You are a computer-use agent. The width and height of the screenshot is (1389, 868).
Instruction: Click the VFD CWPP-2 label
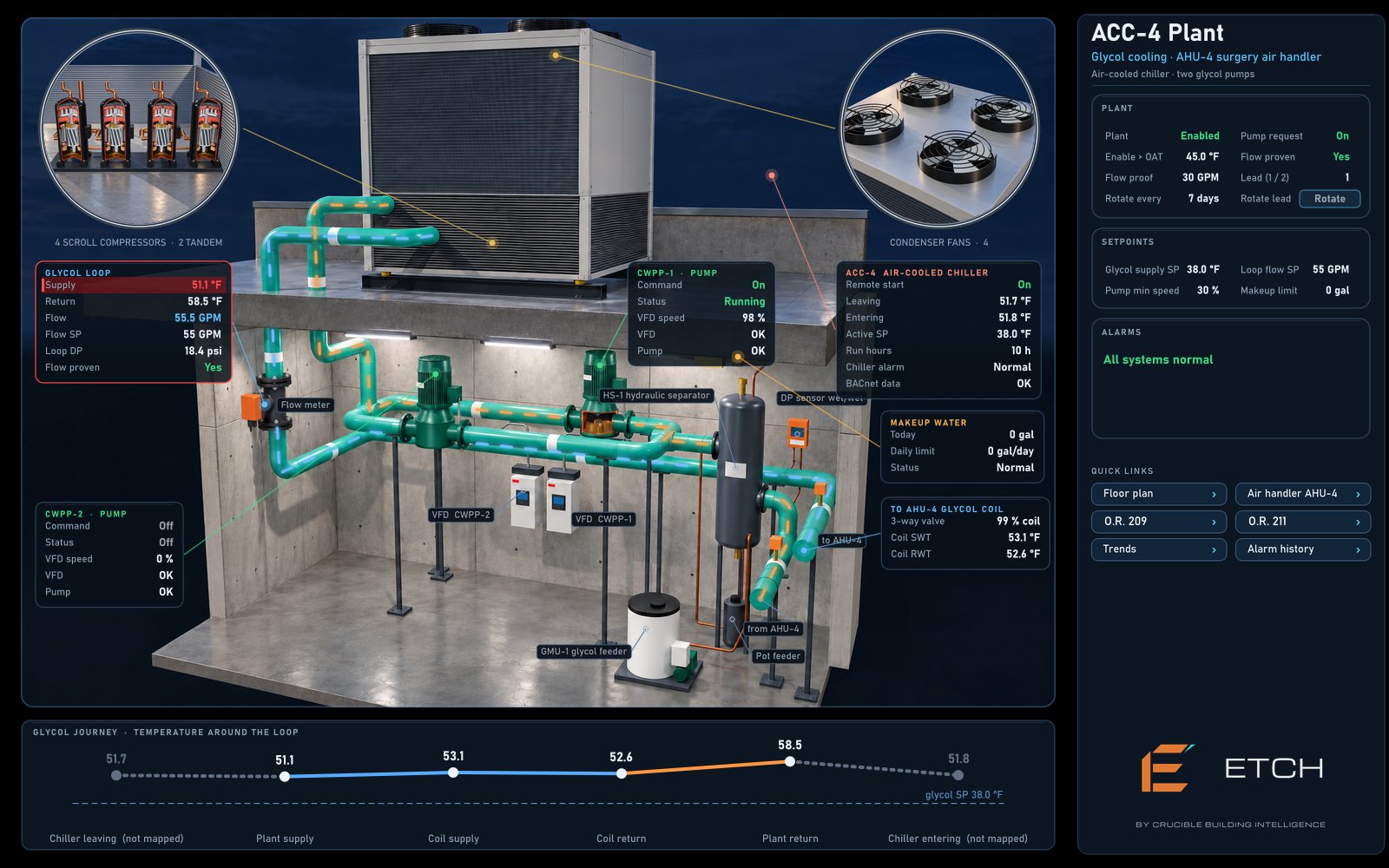tap(461, 516)
